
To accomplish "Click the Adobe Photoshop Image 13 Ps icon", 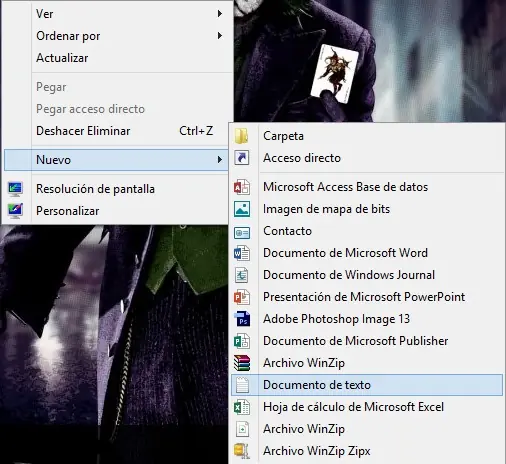I will tap(242, 319).
